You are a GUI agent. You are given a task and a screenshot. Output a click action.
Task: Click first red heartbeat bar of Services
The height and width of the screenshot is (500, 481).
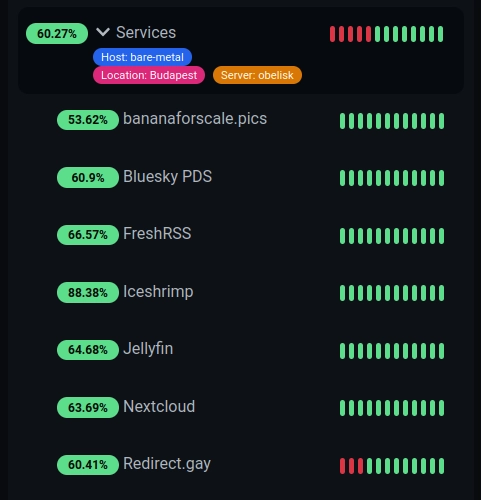[x=332, y=34]
